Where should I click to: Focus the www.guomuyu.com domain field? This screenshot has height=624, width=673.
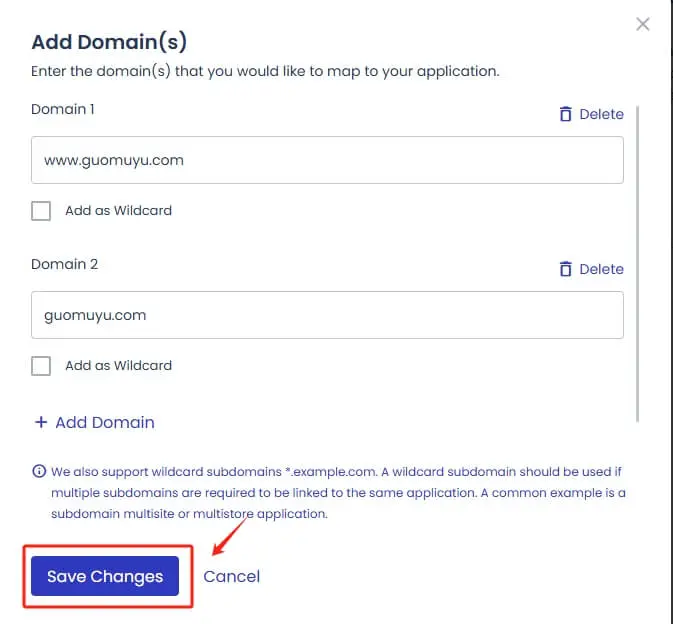click(327, 160)
